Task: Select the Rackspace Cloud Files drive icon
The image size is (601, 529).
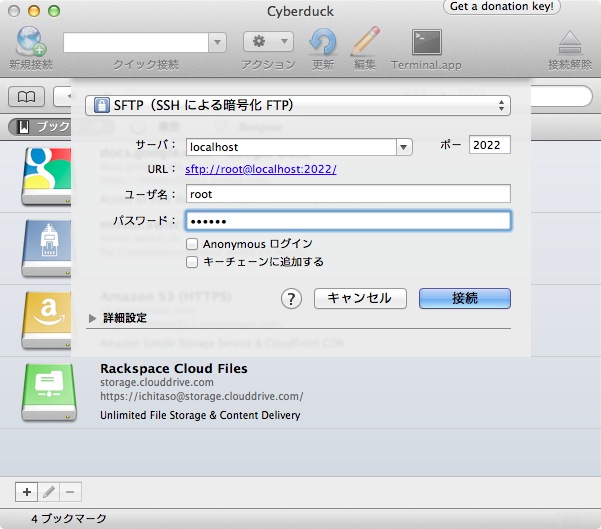Action: click(x=49, y=392)
